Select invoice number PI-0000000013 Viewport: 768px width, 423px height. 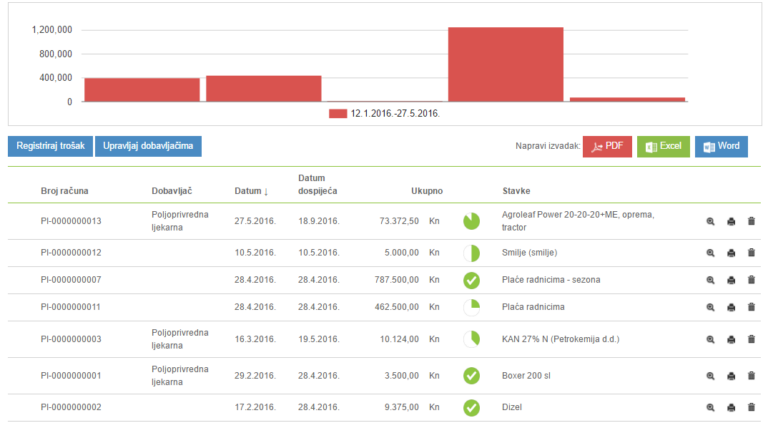click(x=71, y=221)
